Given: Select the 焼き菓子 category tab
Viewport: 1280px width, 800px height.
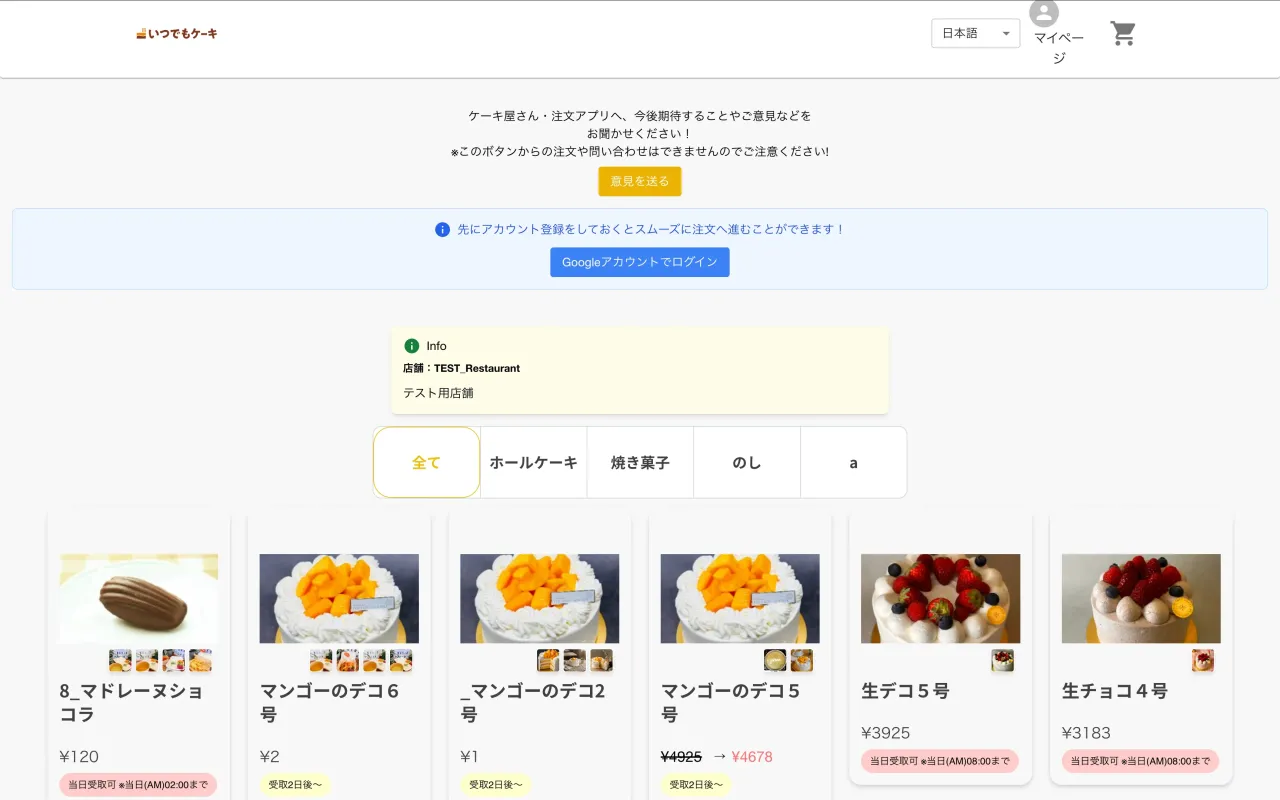Looking at the screenshot, I should point(640,463).
